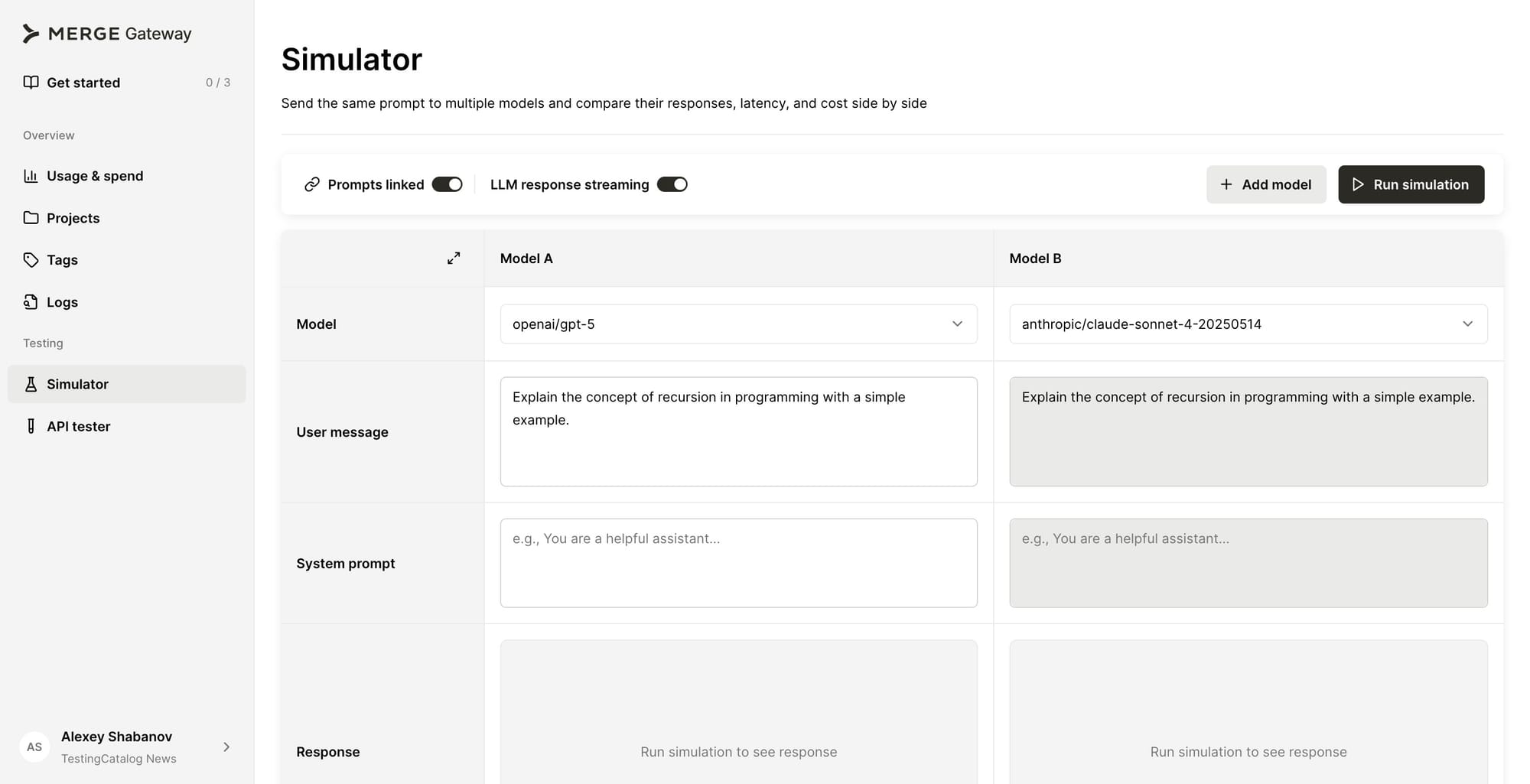Open the Model B claude-sonnet dropdown
The height and width of the screenshot is (784, 1530).
tap(1248, 324)
